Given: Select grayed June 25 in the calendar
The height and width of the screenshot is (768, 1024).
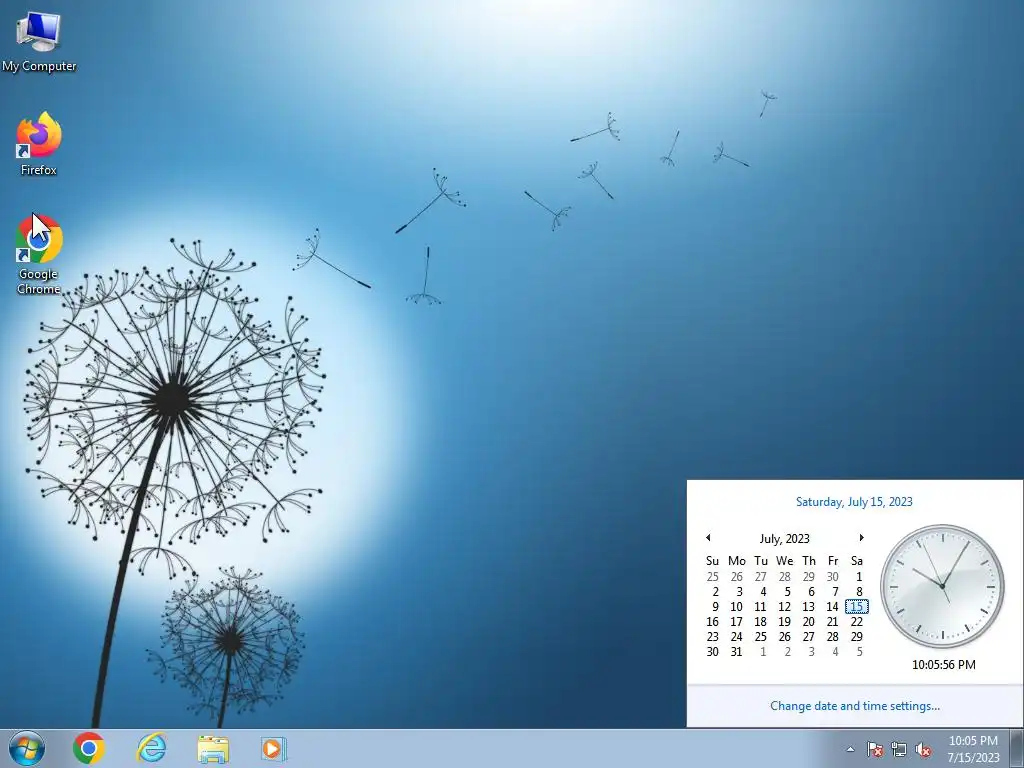Looking at the screenshot, I should pyautogui.click(x=712, y=577).
